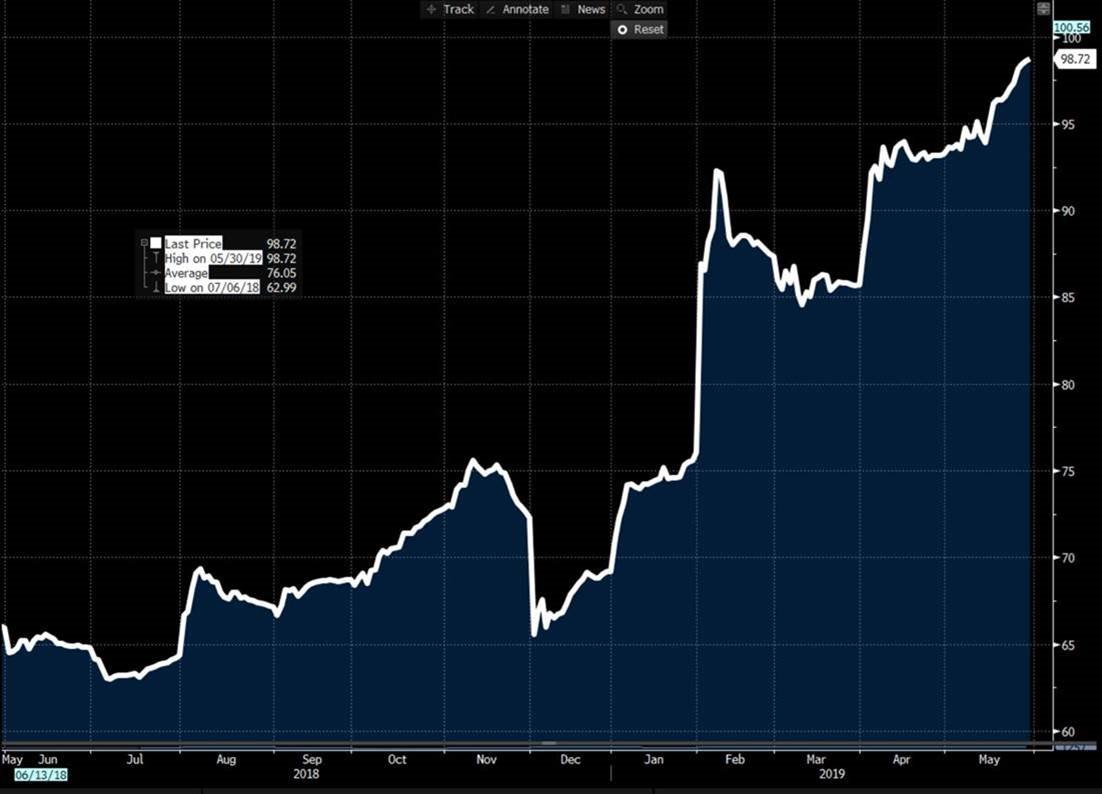Activate the Track crosshair tool
This screenshot has width=1102, height=794.
[x=450, y=9]
